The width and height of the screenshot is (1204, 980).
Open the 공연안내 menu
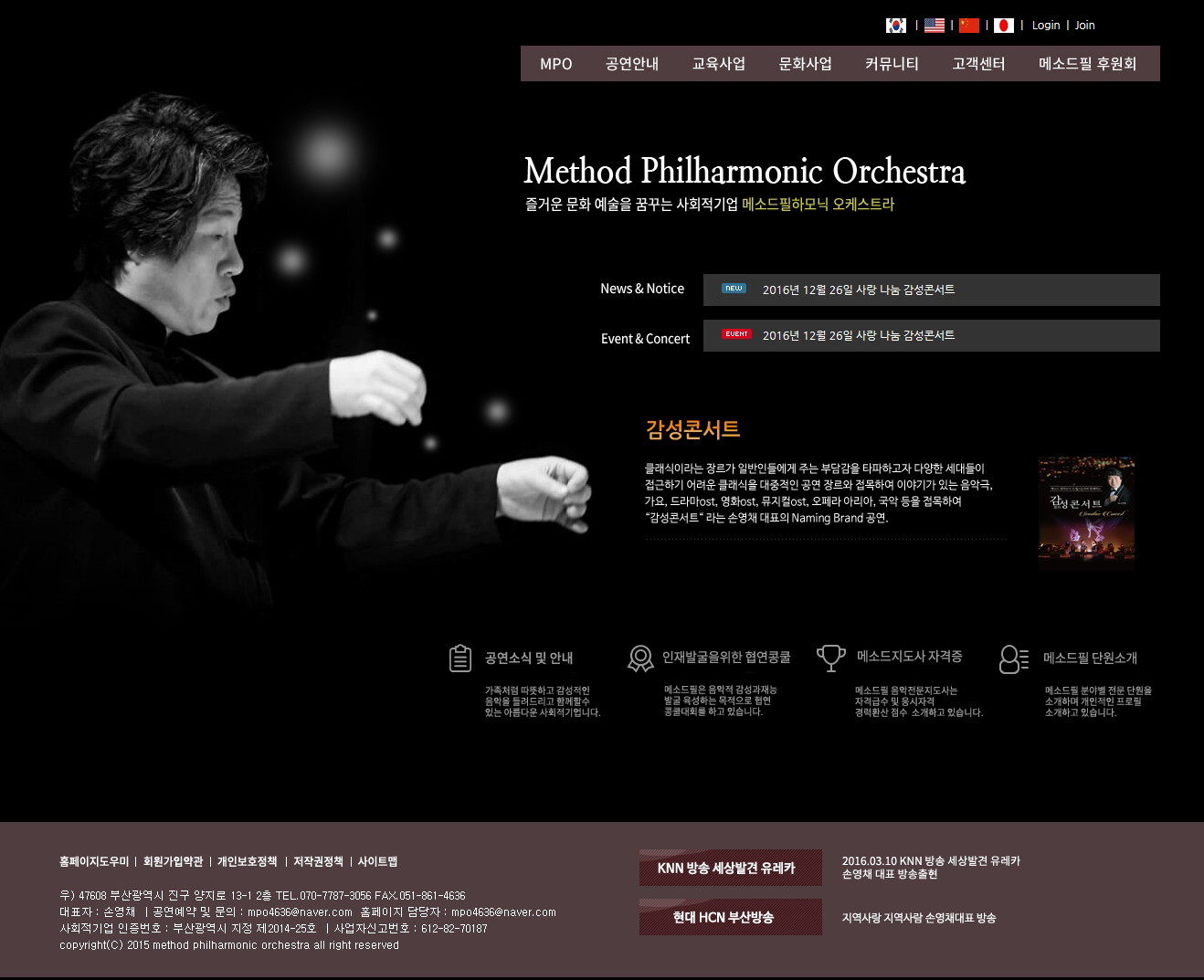point(632,64)
